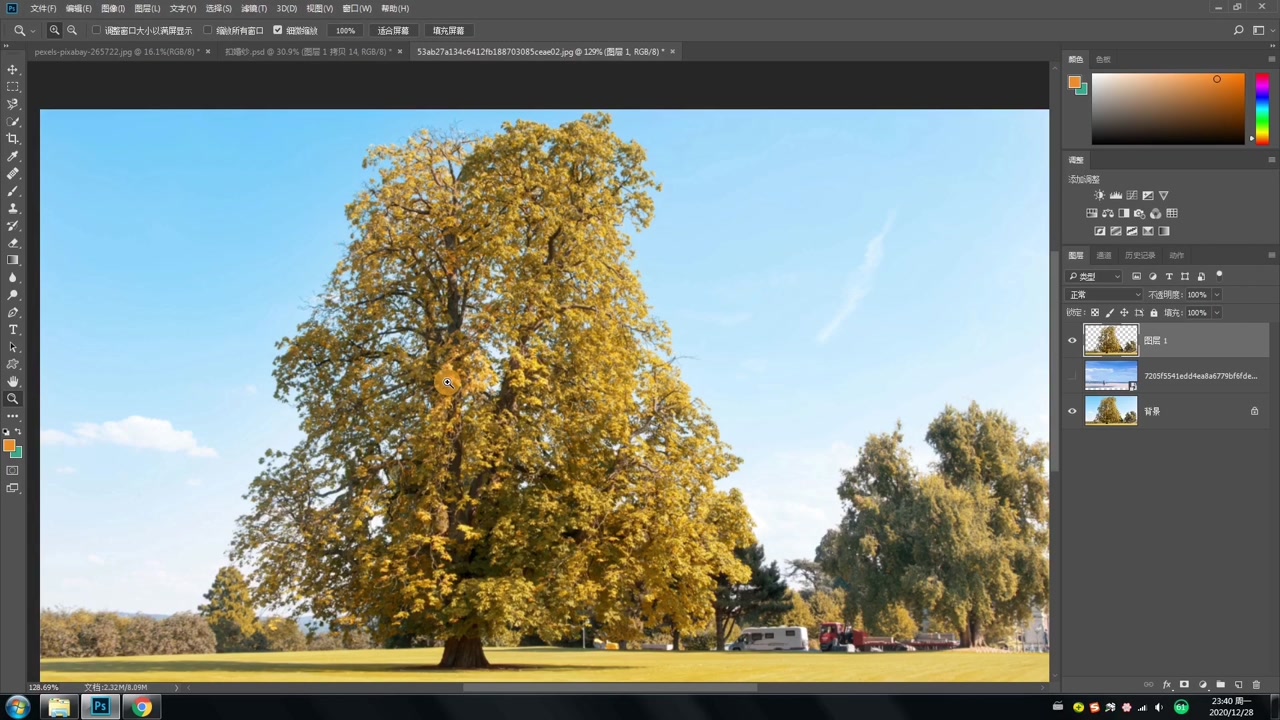Add a Levels adjustment

click(x=1115, y=196)
